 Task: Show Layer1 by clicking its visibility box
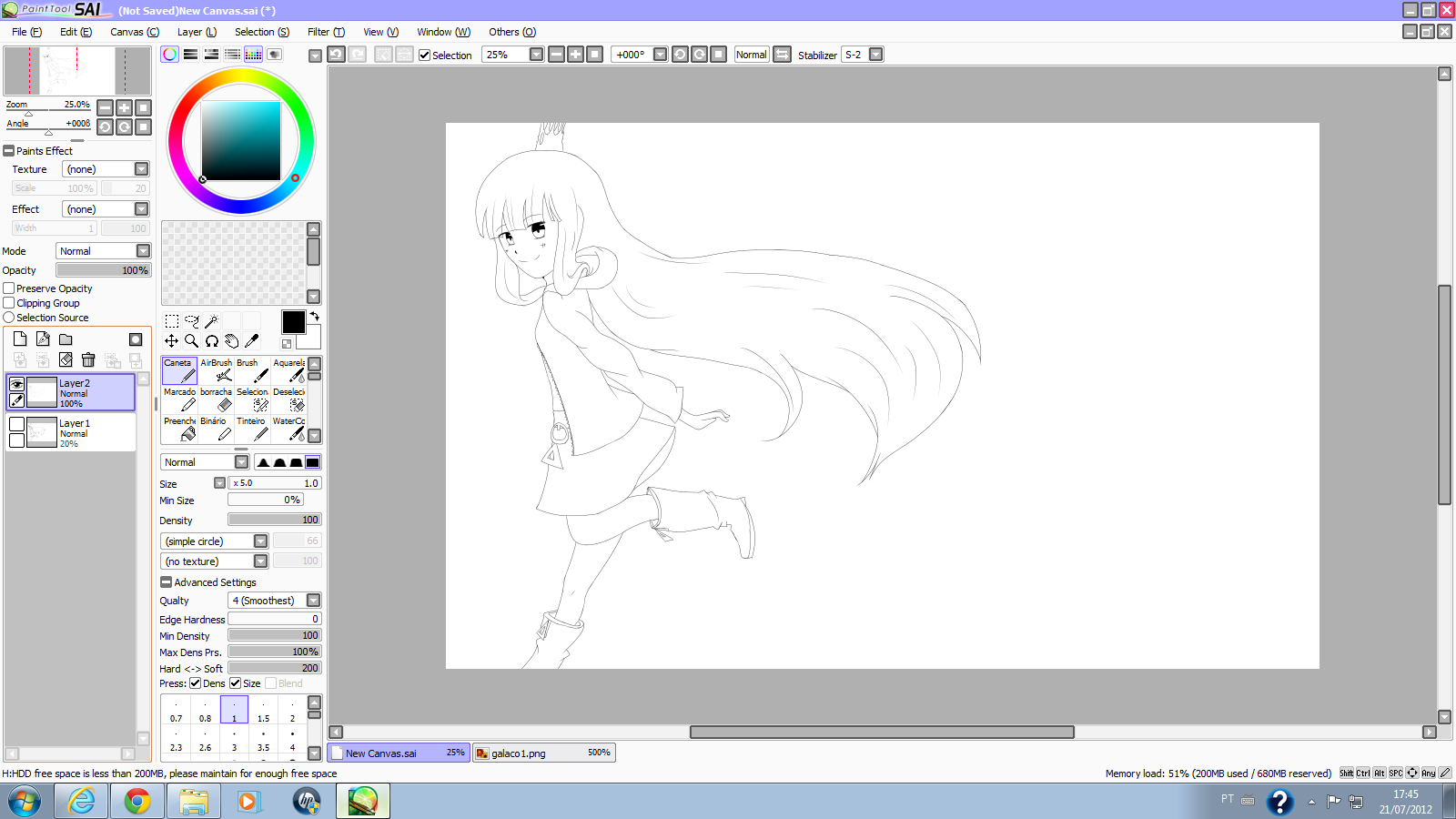pos(16,424)
